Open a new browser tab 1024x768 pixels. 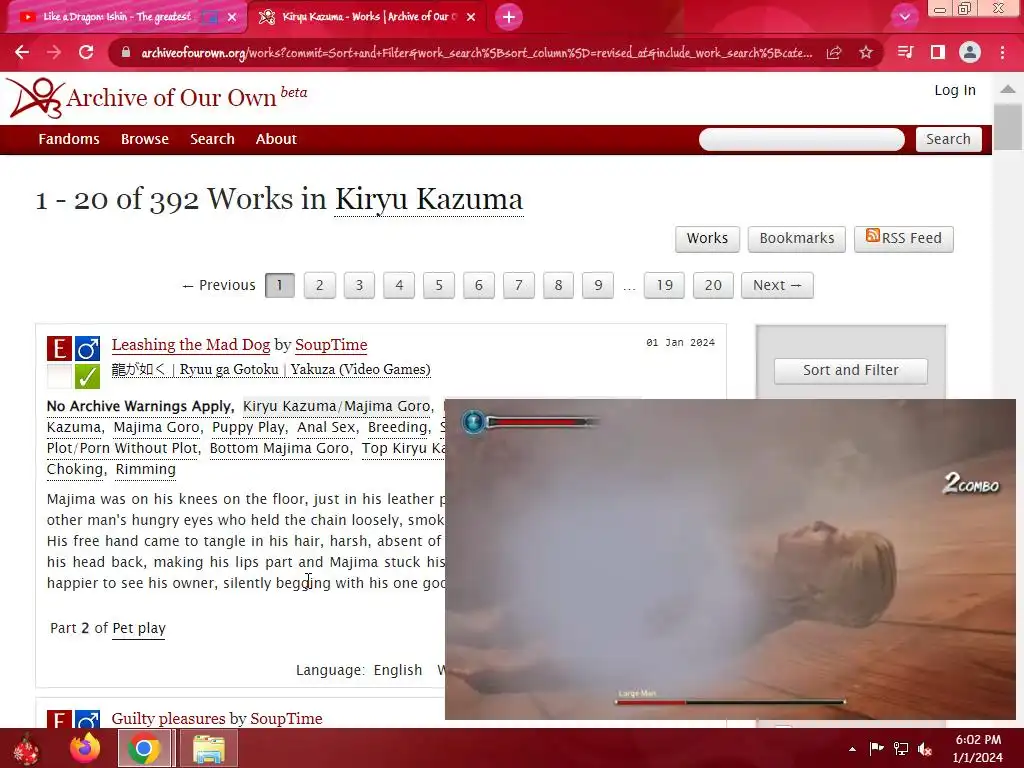click(509, 17)
